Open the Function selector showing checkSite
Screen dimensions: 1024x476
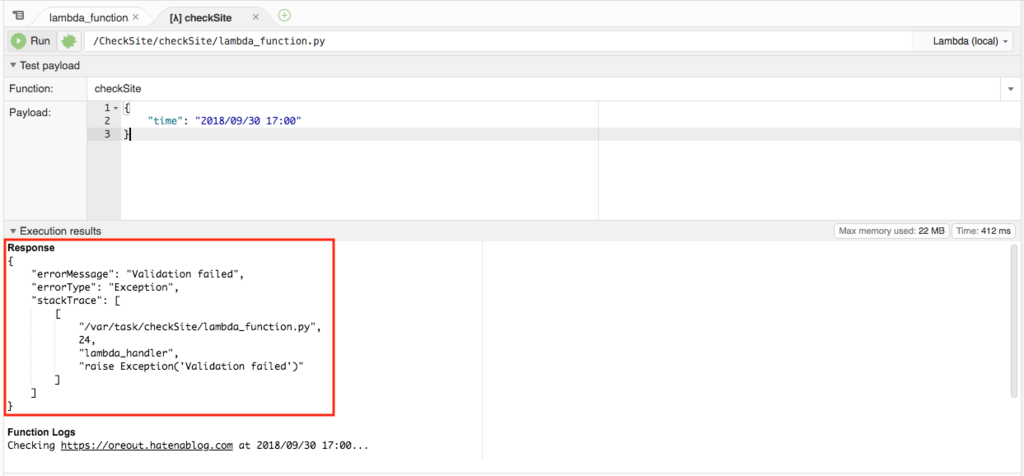(x=543, y=89)
